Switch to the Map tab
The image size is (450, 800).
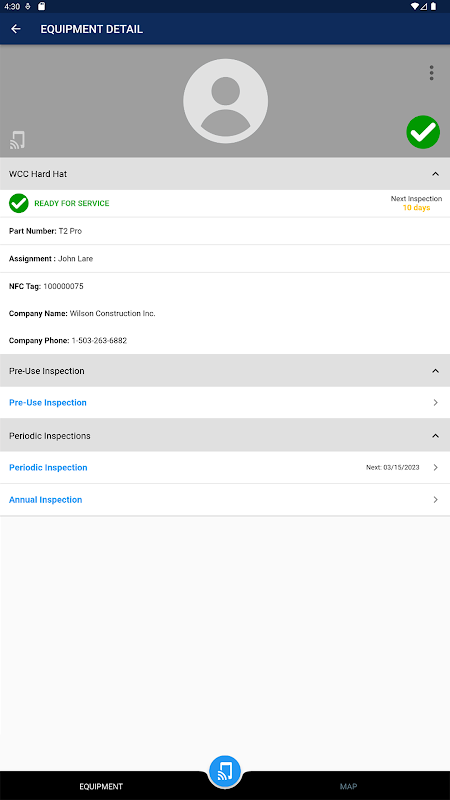(348, 786)
